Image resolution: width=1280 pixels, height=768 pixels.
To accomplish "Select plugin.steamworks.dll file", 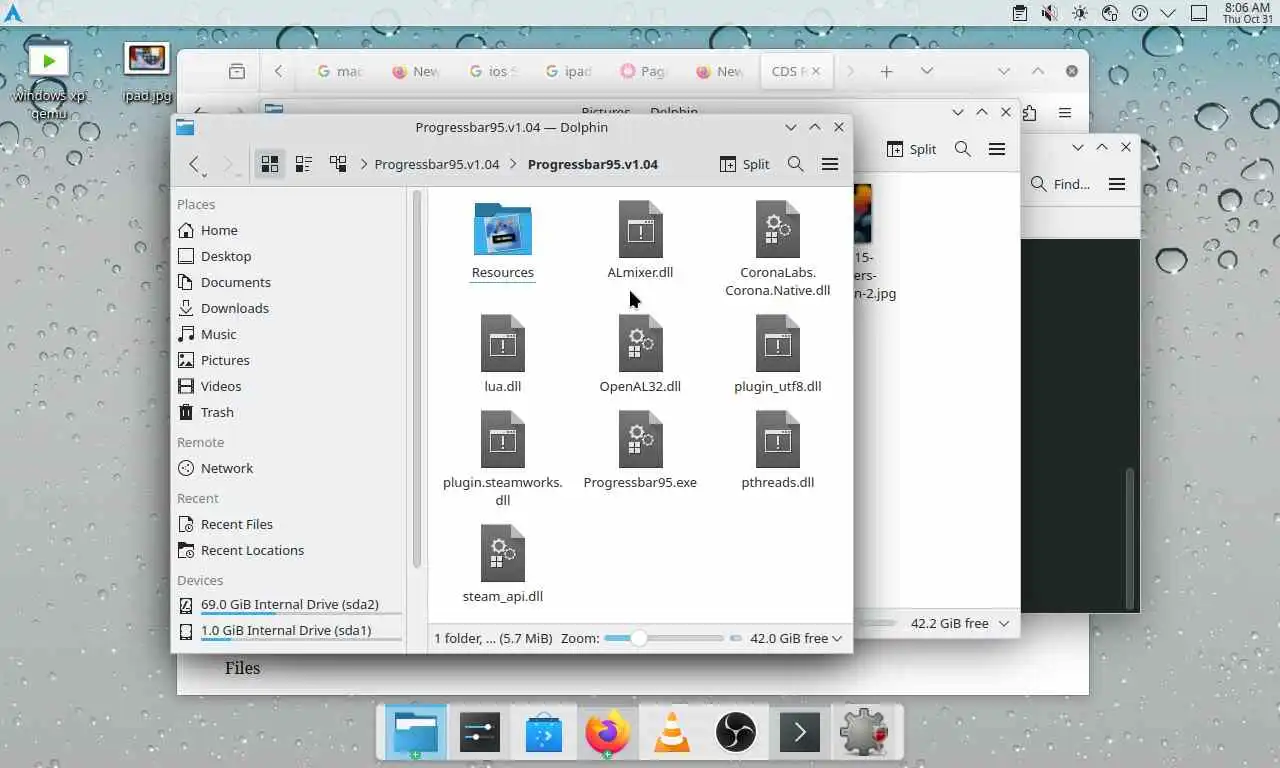I will coord(503,460).
